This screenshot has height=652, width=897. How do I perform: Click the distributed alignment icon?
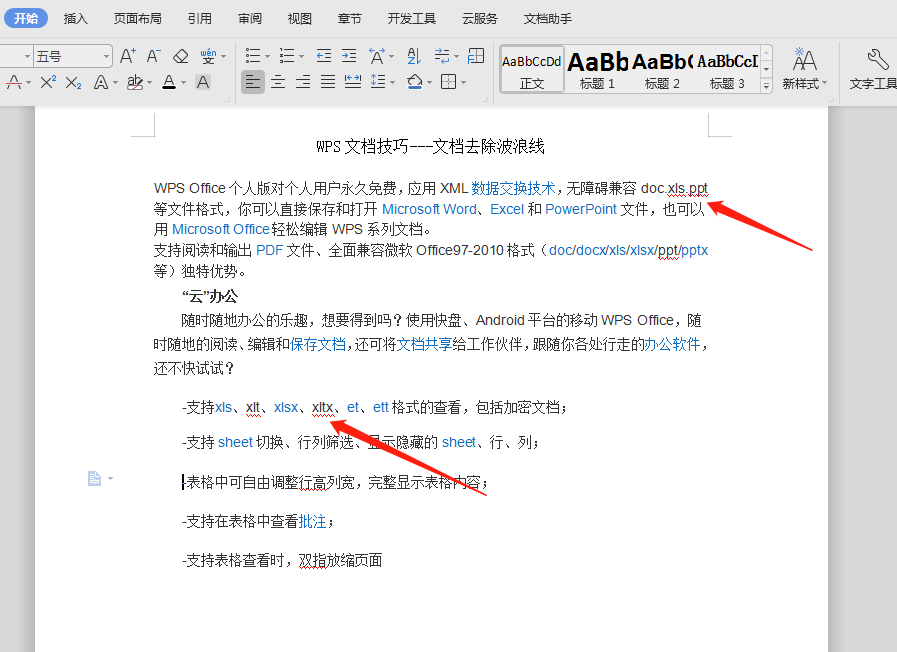[353, 82]
